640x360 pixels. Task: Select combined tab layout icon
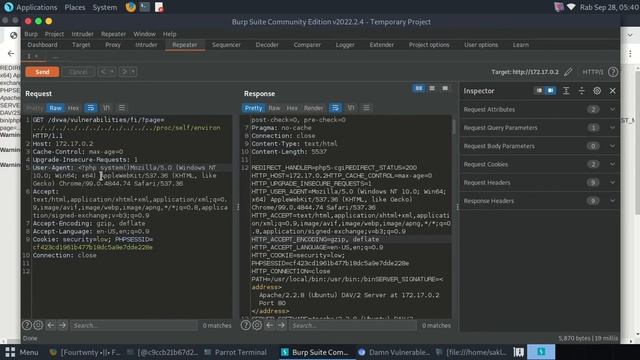(x=445, y=88)
